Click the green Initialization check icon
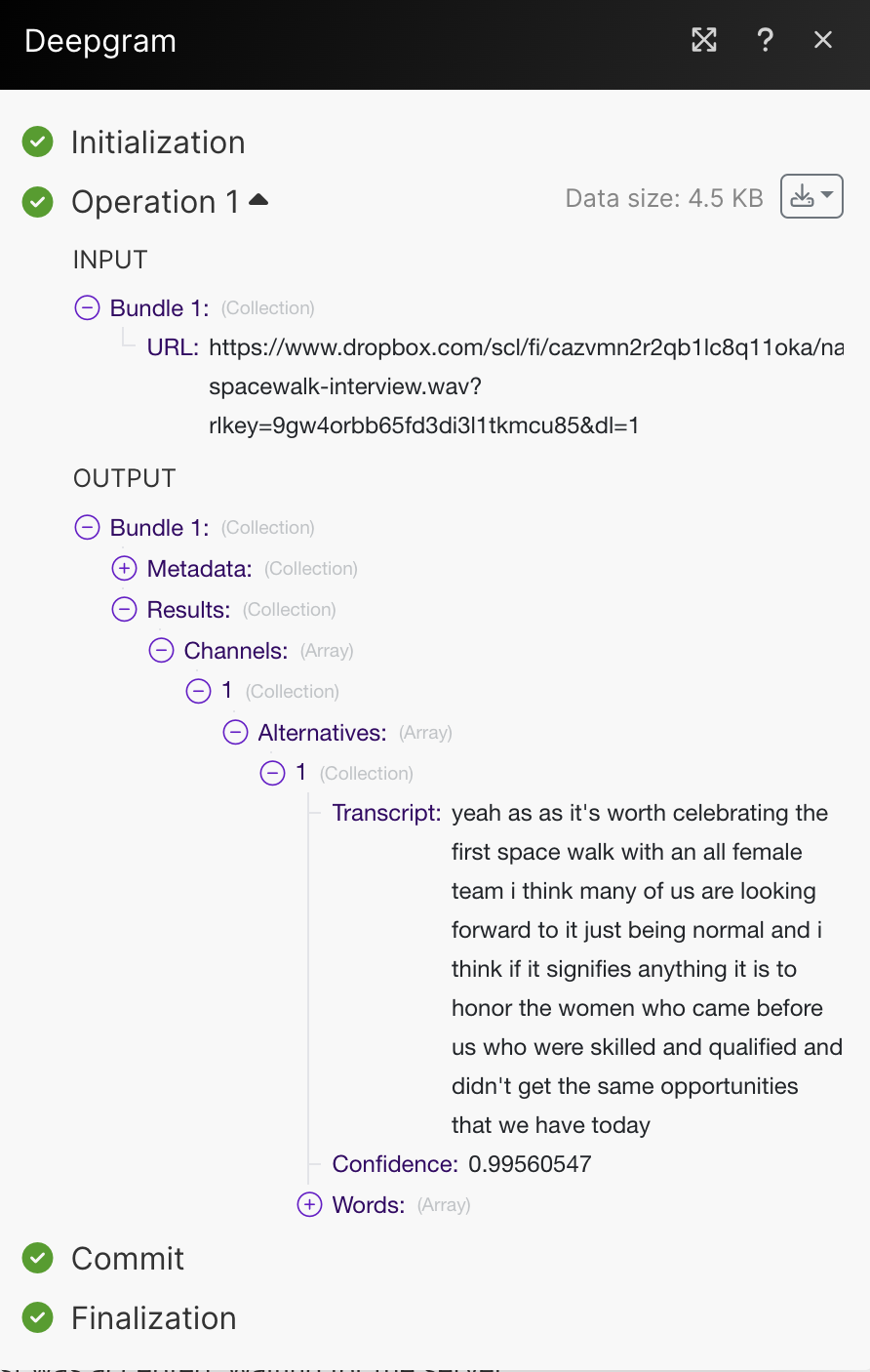This screenshot has width=870, height=1372. [x=38, y=142]
